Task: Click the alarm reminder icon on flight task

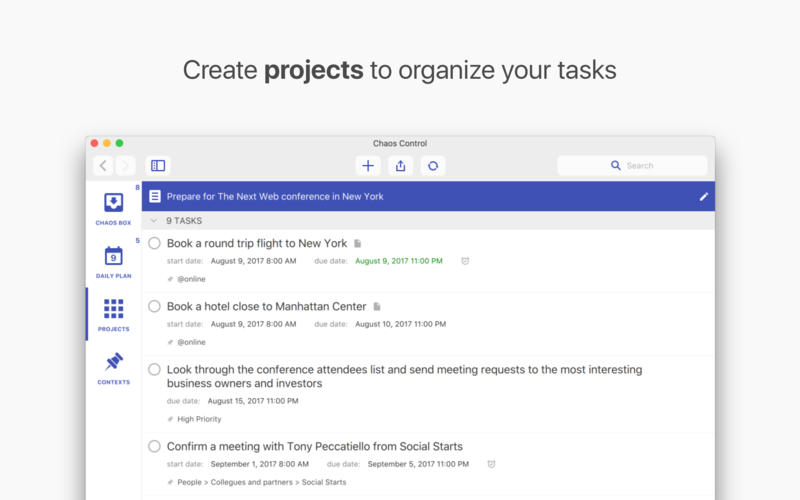Action: coord(465,261)
